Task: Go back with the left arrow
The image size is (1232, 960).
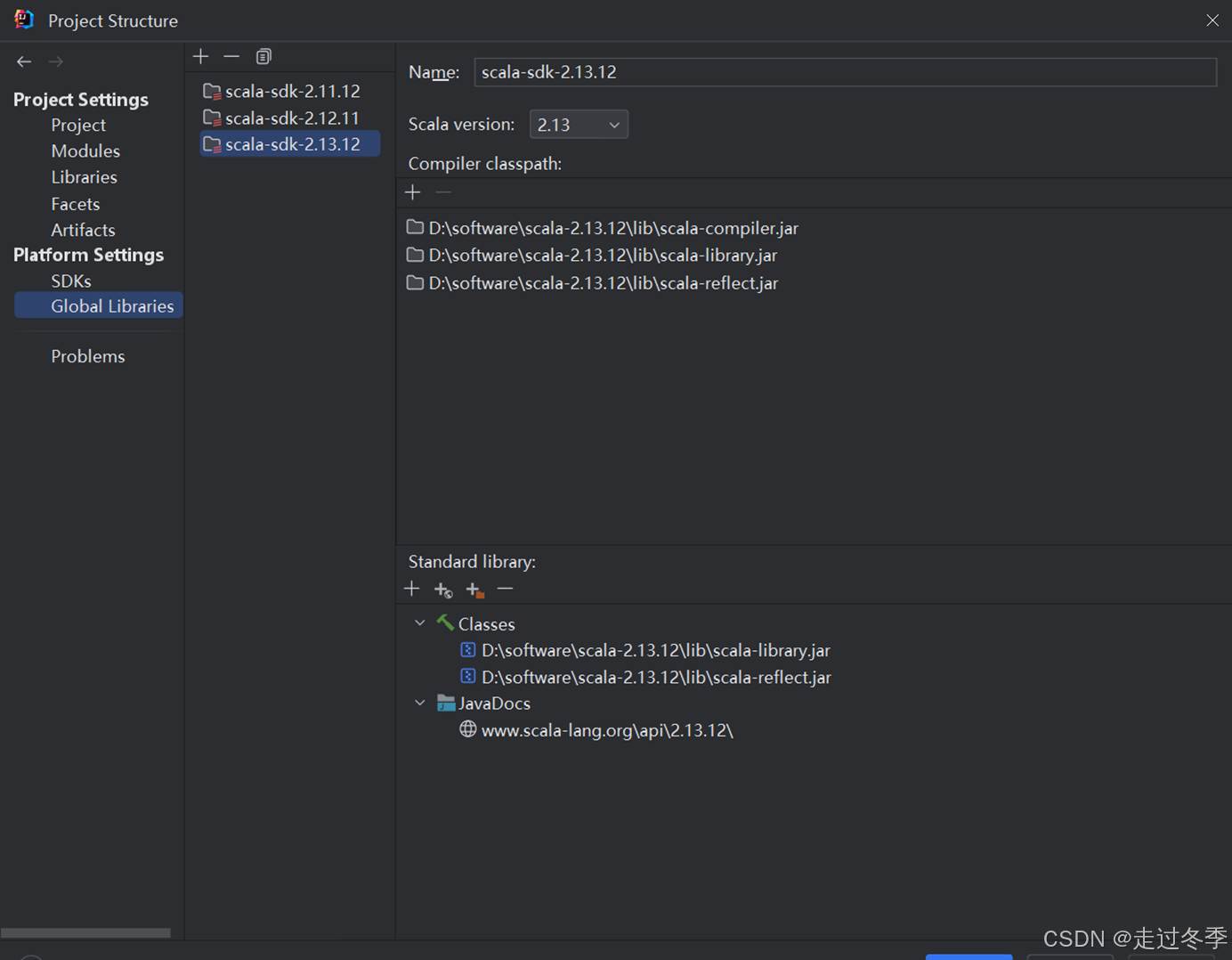Action: pyautogui.click(x=24, y=61)
